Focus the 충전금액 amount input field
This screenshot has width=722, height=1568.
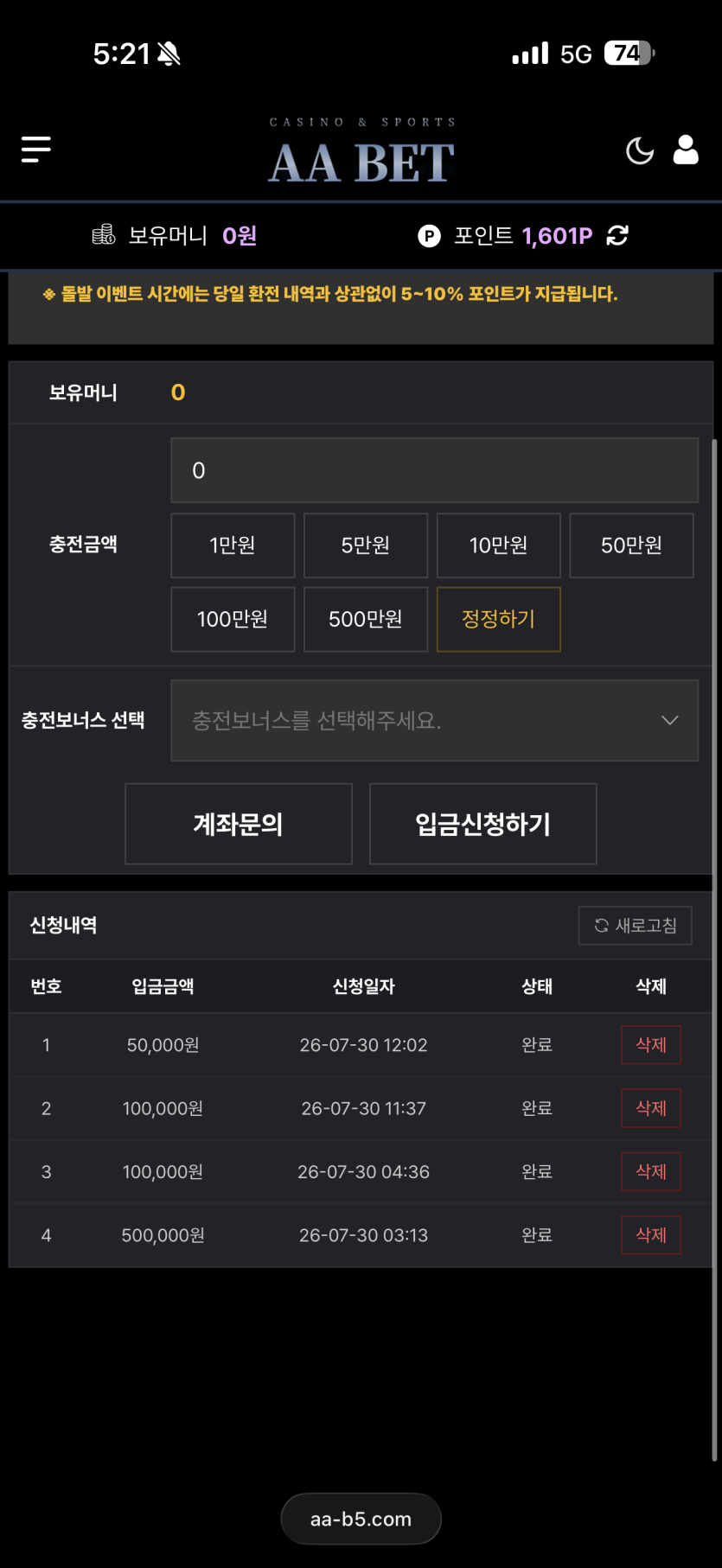click(434, 470)
